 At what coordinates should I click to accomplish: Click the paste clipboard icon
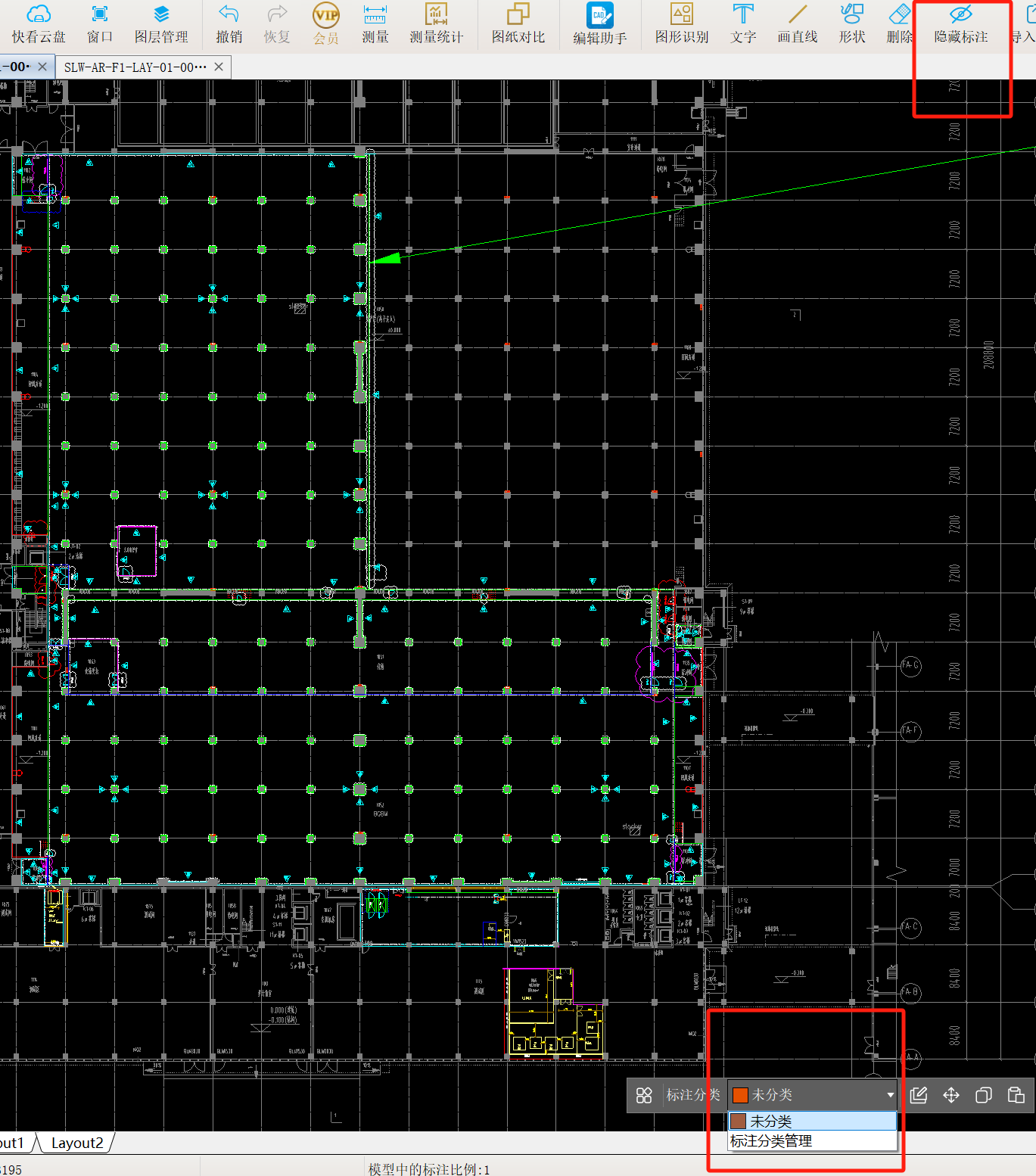[x=1016, y=1095]
